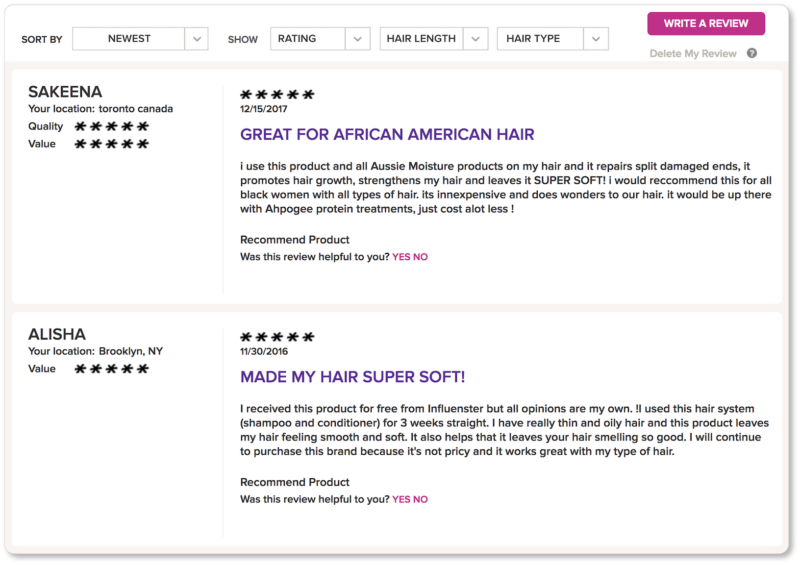Mark Alisha's review helpful with YES
Image resolution: width=800 pixels, height=565 pixels.
pyautogui.click(x=401, y=499)
